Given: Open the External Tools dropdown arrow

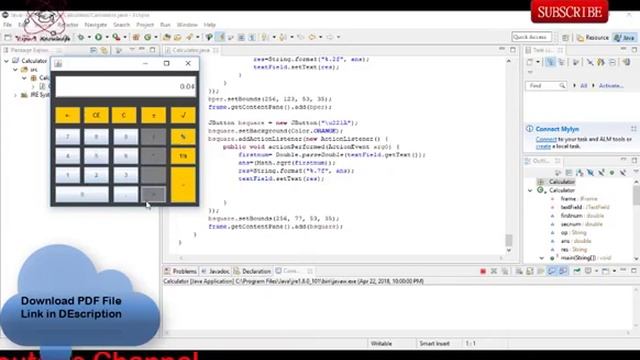Looking at the screenshot, I should tap(125, 37).
